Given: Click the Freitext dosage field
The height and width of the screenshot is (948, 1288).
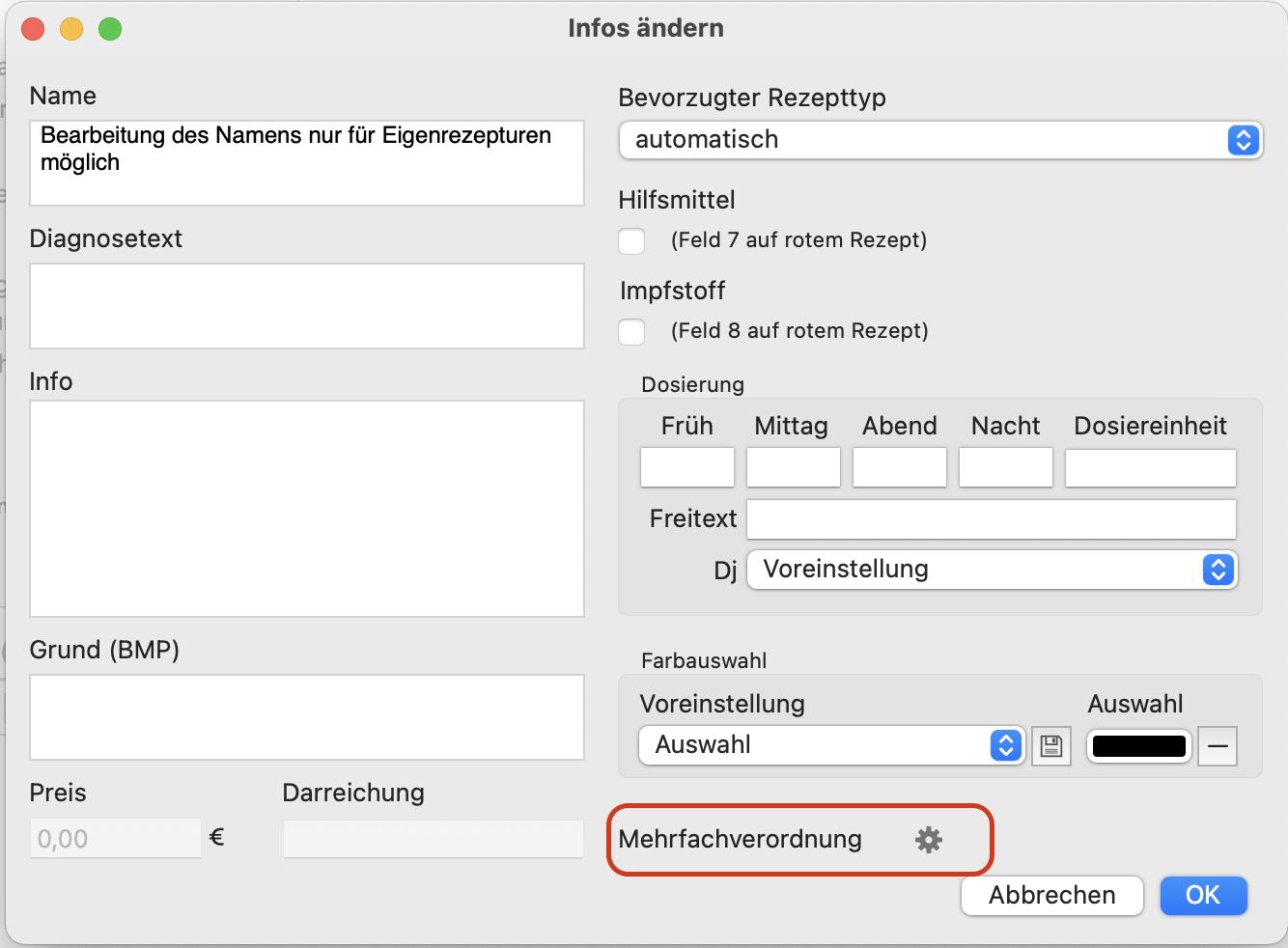Looking at the screenshot, I should (993, 519).
